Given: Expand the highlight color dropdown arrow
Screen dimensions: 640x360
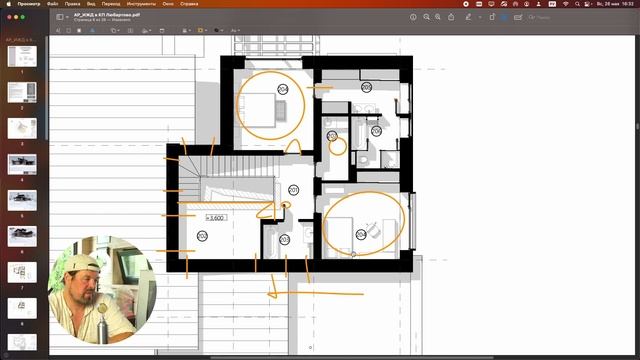Looking at the screenshot, I should [480, 17].
